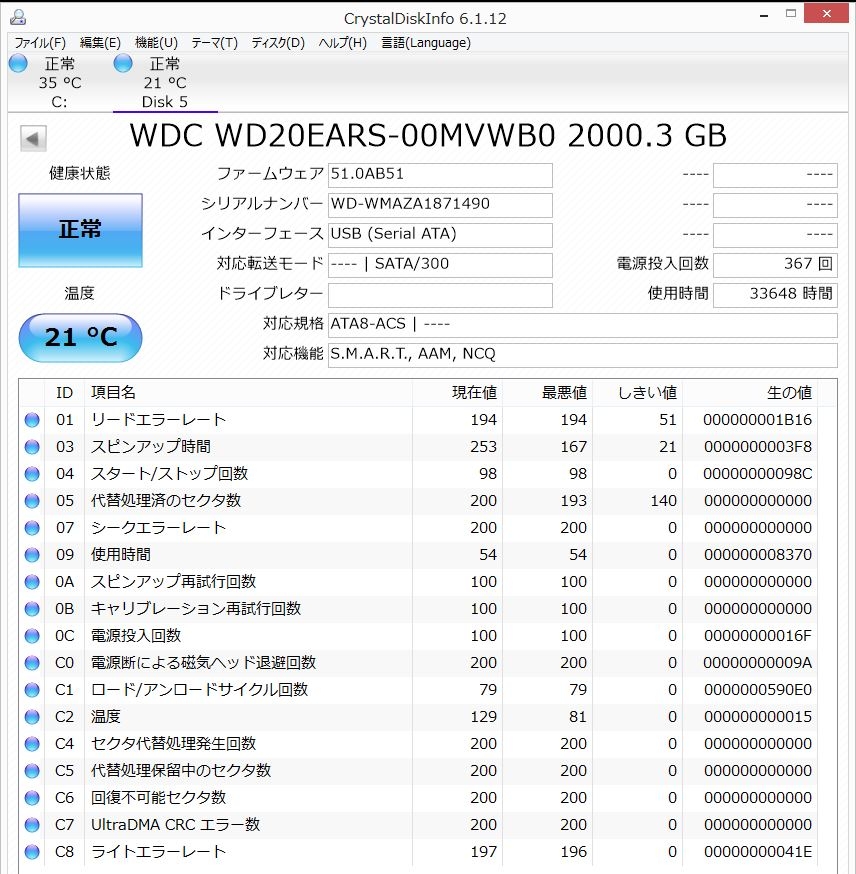Switch to the Disk 5 21 °C tab

click(164, 82)
